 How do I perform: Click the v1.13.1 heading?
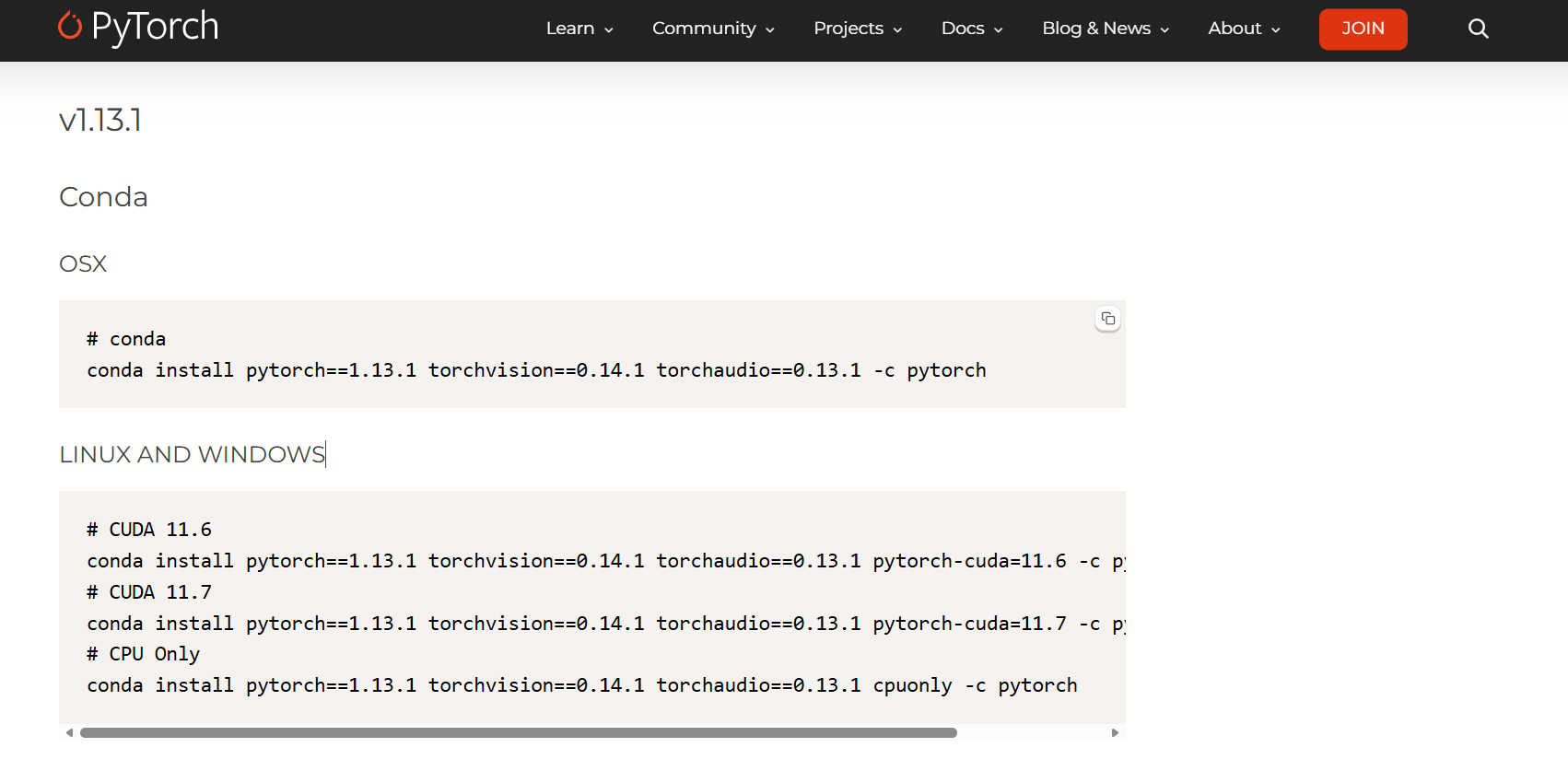pos(100,120)
